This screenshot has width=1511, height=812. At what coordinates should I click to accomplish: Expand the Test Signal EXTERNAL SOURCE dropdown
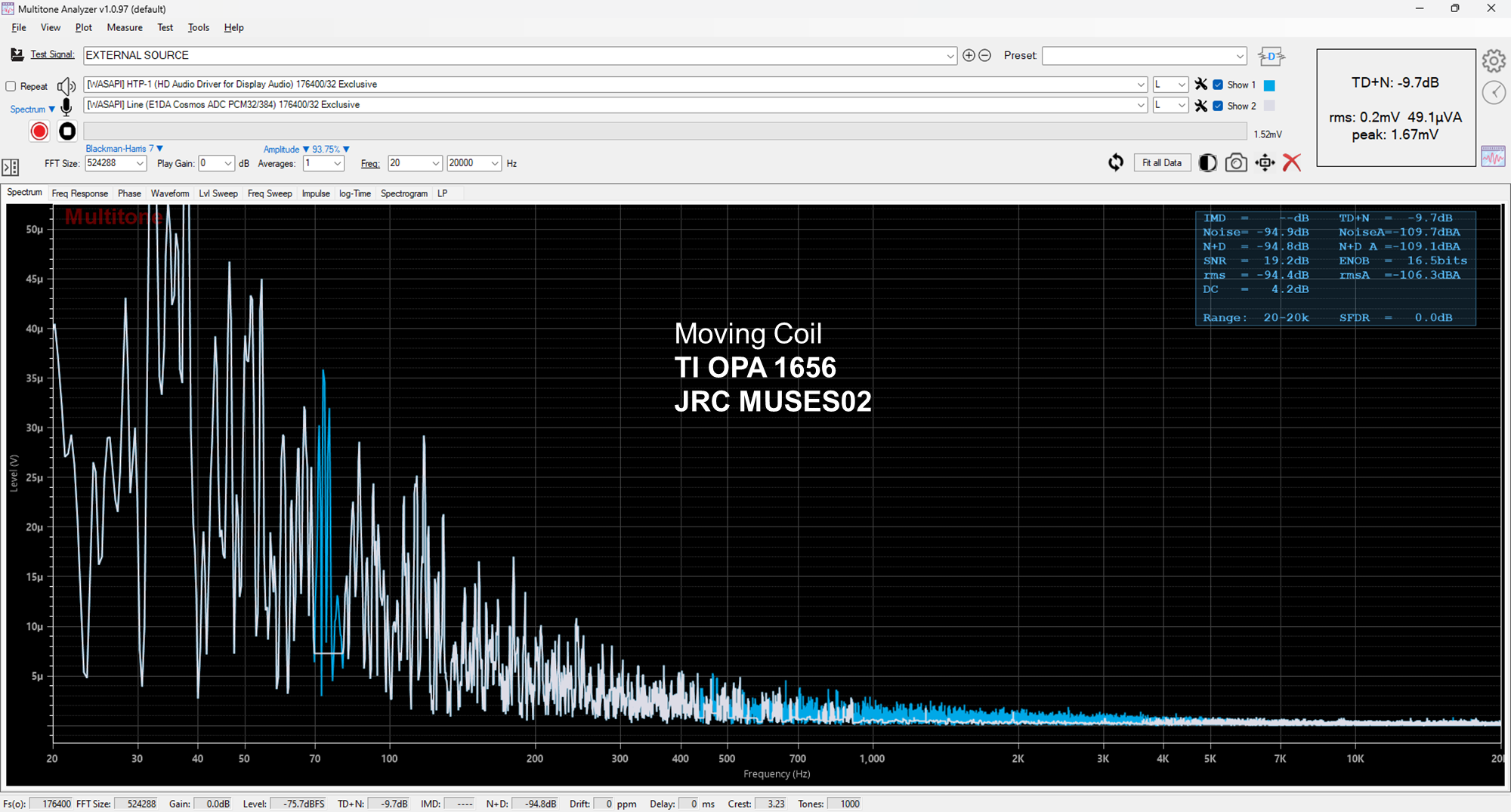click(950, 56)
